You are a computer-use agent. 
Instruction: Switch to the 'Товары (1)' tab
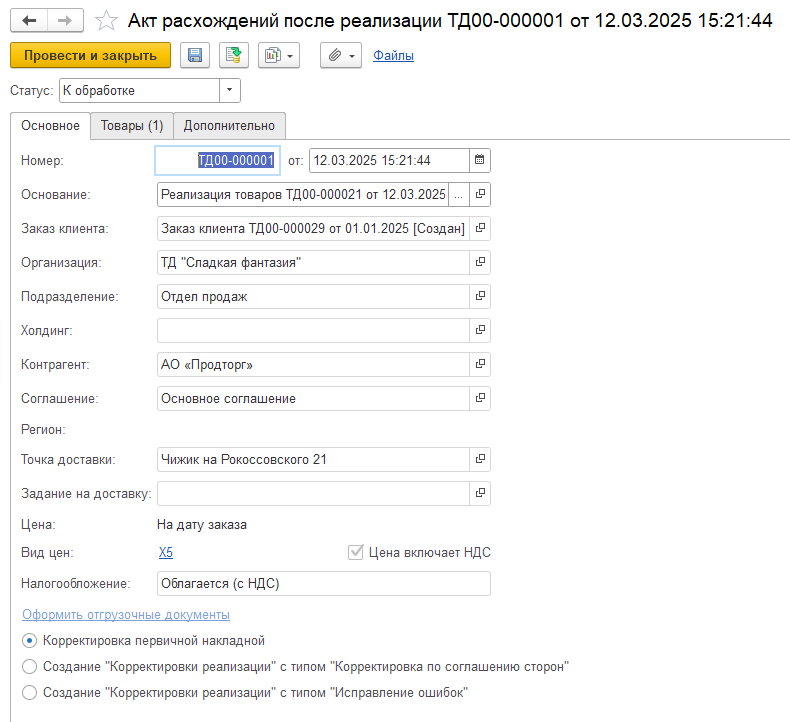click(132, 126)
